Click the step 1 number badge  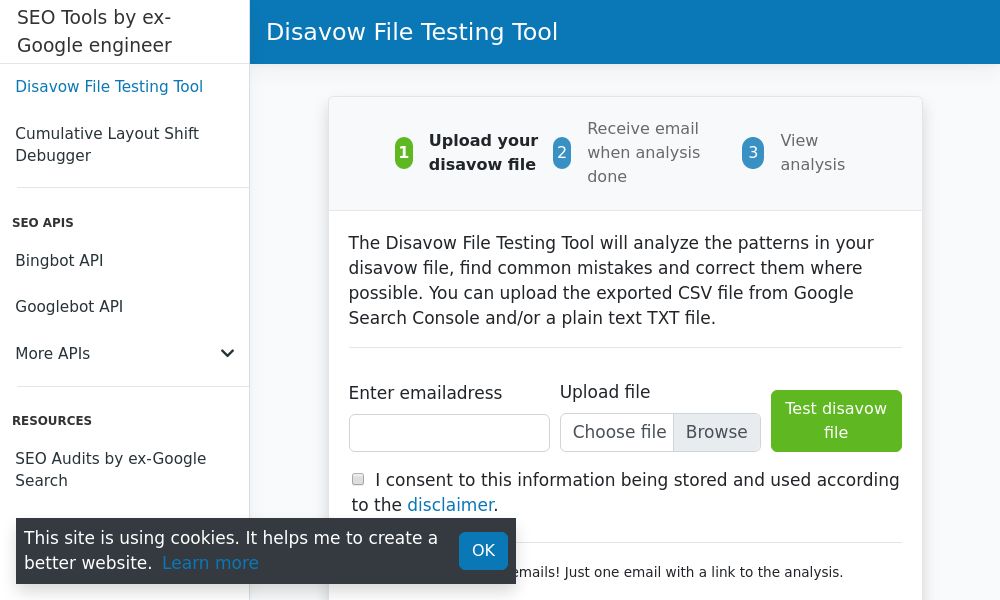pos(404,152)
